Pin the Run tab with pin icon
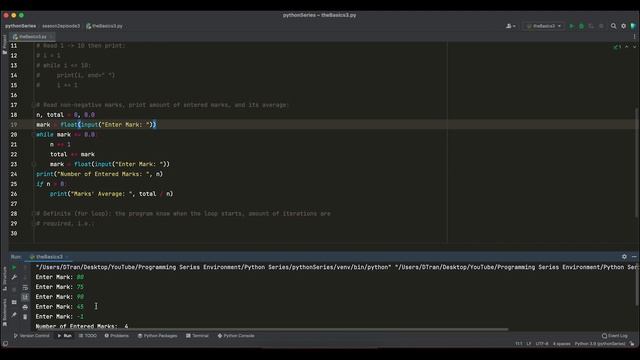The image size is (640, 360). [x=14, y=315]
